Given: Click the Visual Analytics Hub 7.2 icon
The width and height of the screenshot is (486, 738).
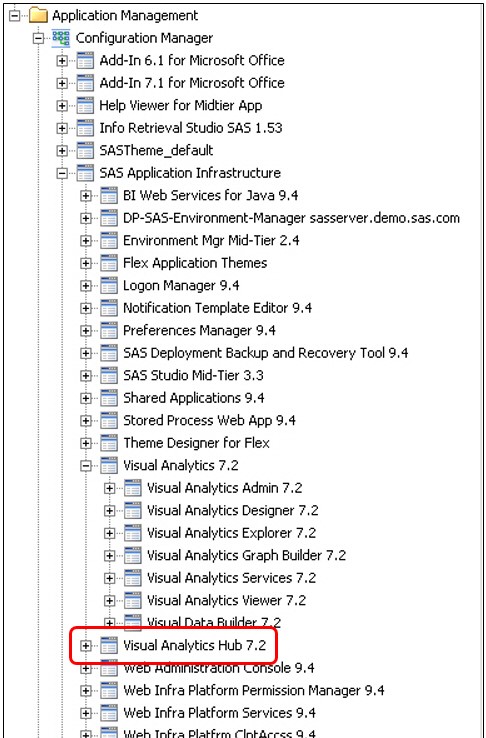Looking at the screenshot, I should pyautogui.click(x=109, y=646).
